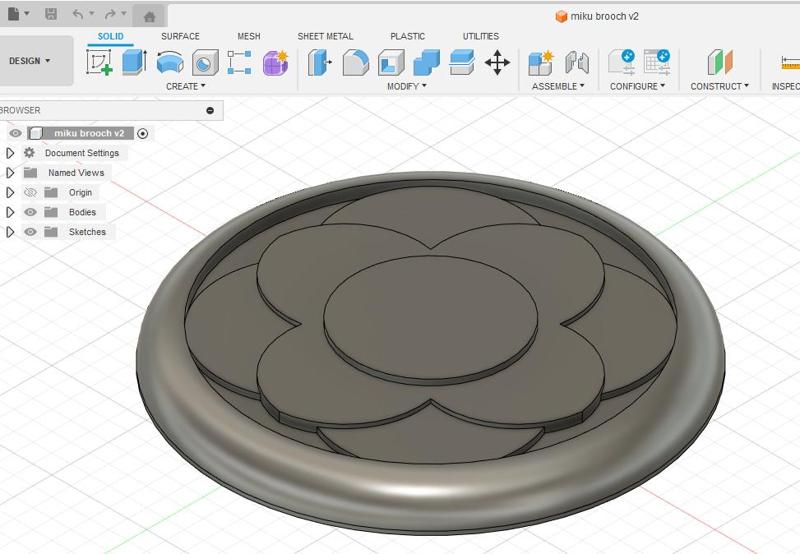Switch to the Surface tab
The image size is (800, 554).
[180, 36]
